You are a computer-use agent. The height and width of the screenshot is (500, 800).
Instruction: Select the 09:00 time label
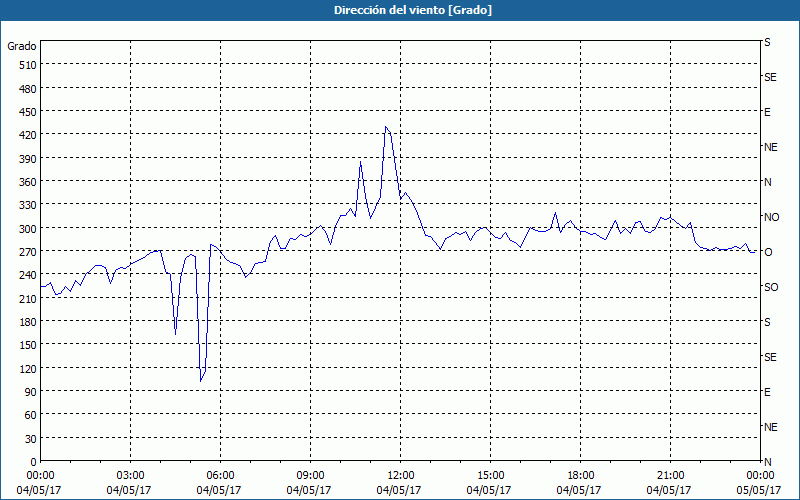pos(310,476)
